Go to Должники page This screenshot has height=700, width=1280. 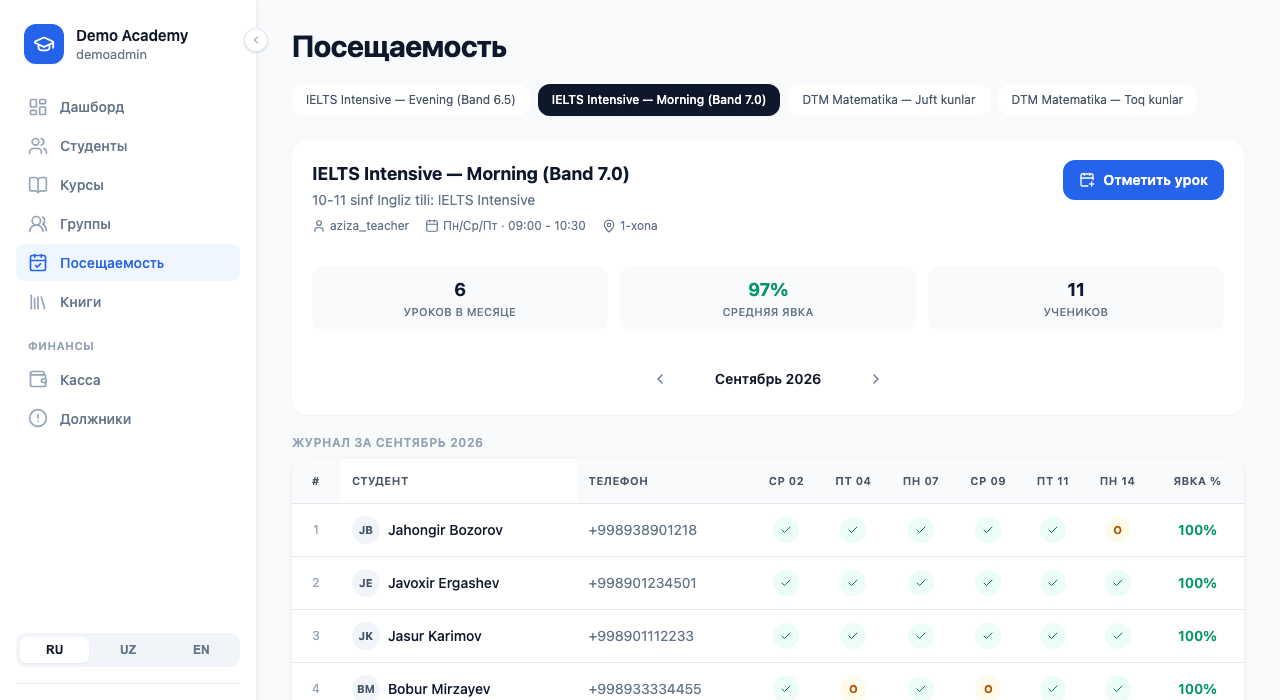pos(128,419)
